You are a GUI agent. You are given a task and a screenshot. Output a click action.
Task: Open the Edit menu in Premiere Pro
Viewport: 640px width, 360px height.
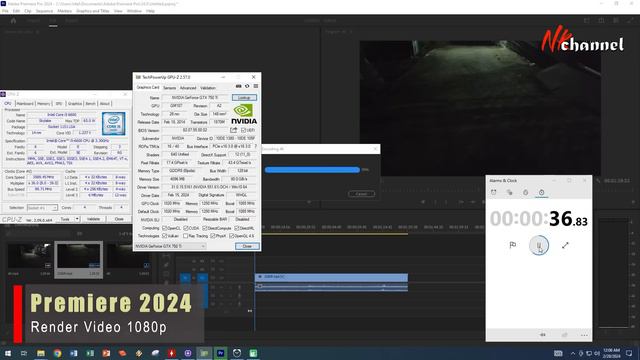pyautogui.click(x=16, y=11)
